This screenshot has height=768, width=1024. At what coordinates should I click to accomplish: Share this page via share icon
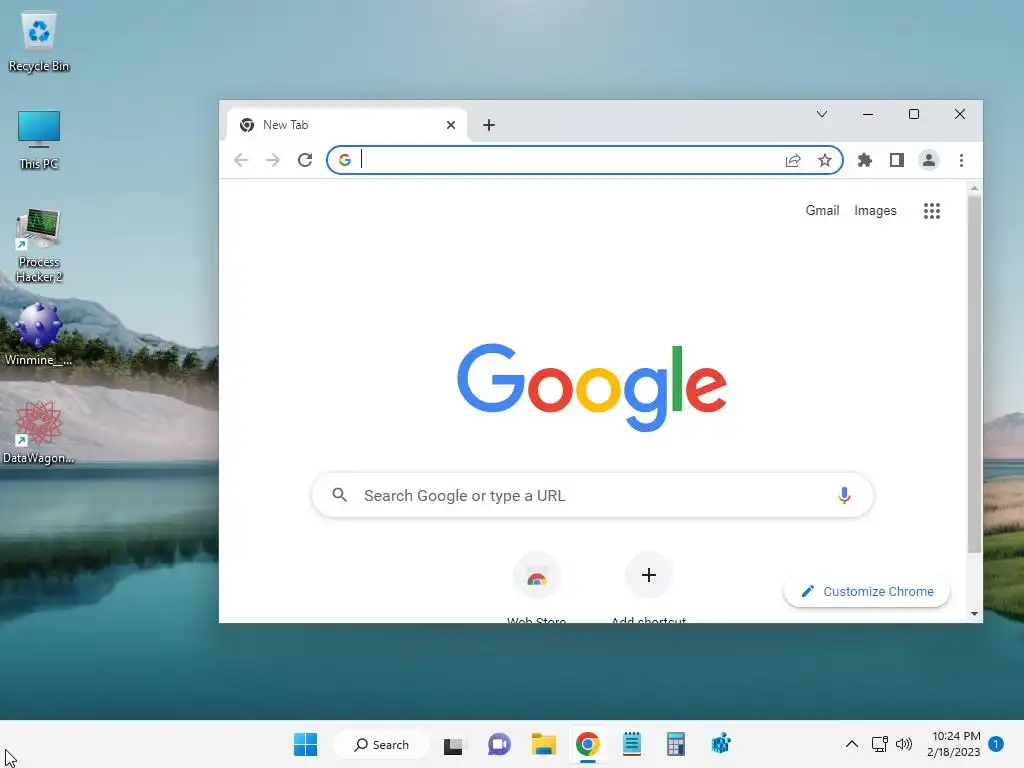793,160
